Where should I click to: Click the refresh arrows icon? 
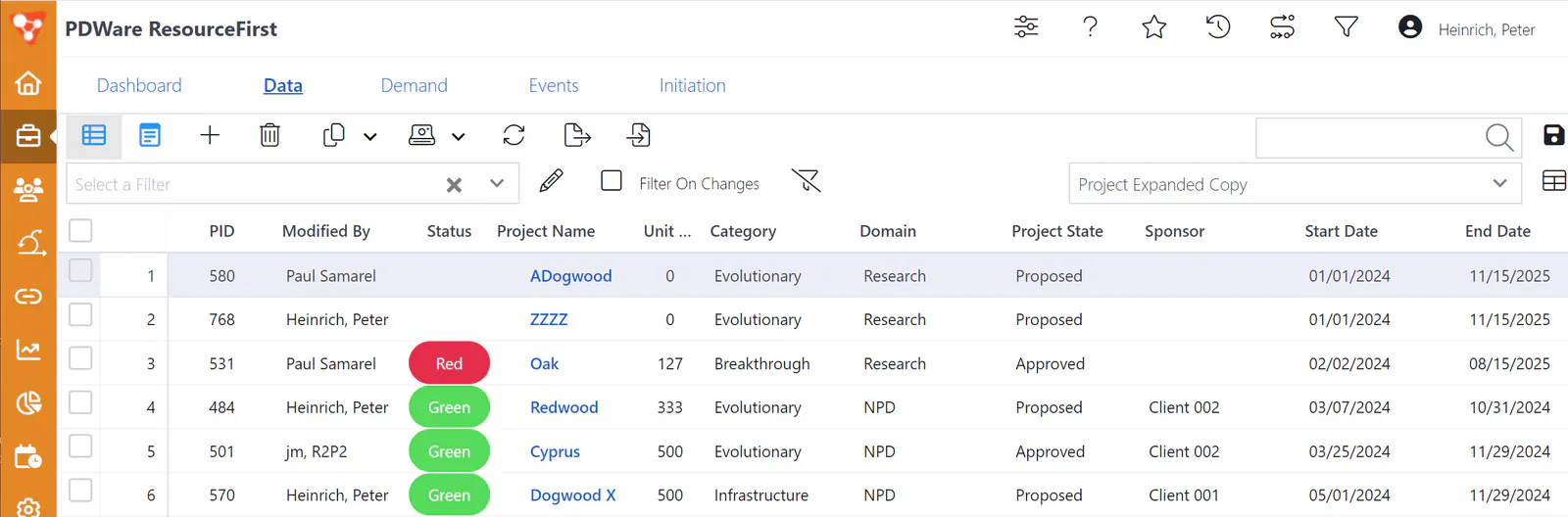514,135
